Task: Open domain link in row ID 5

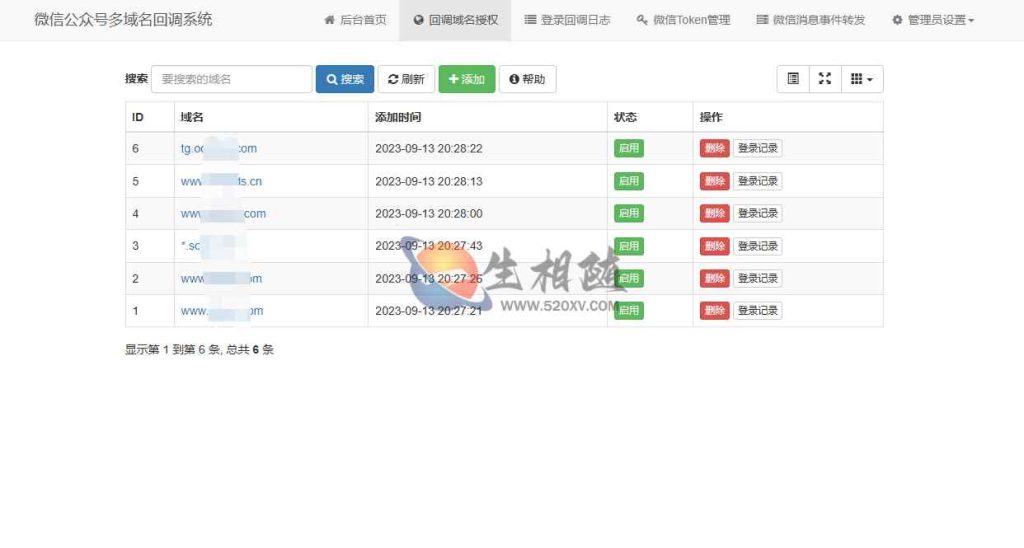Action: 221,181
